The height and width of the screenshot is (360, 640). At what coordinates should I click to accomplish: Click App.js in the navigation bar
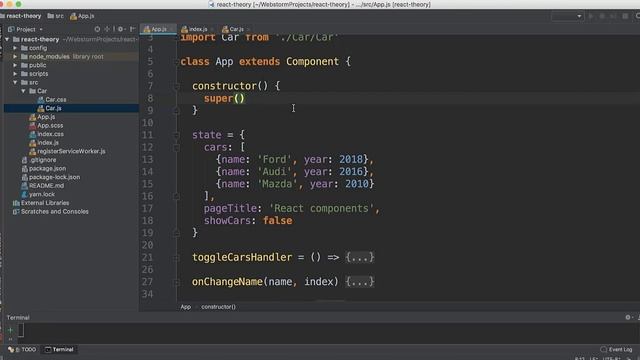pyautogui.click(x=82, y=16)
